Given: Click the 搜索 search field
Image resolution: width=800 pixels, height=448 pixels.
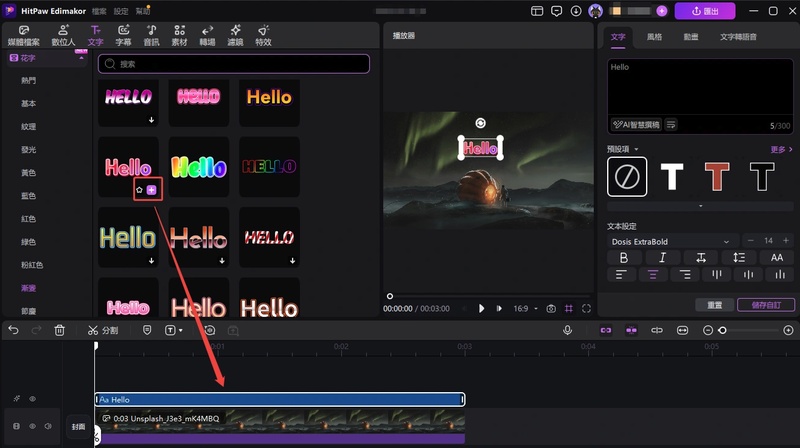Looking at the screenshot, I should coord(234,64).
